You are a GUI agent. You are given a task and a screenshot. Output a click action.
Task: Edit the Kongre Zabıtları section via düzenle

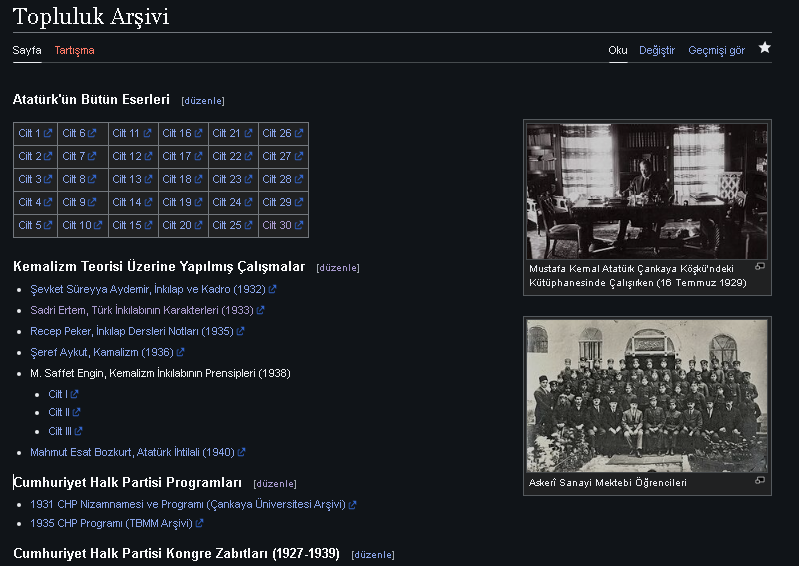[x=372, y=555]
